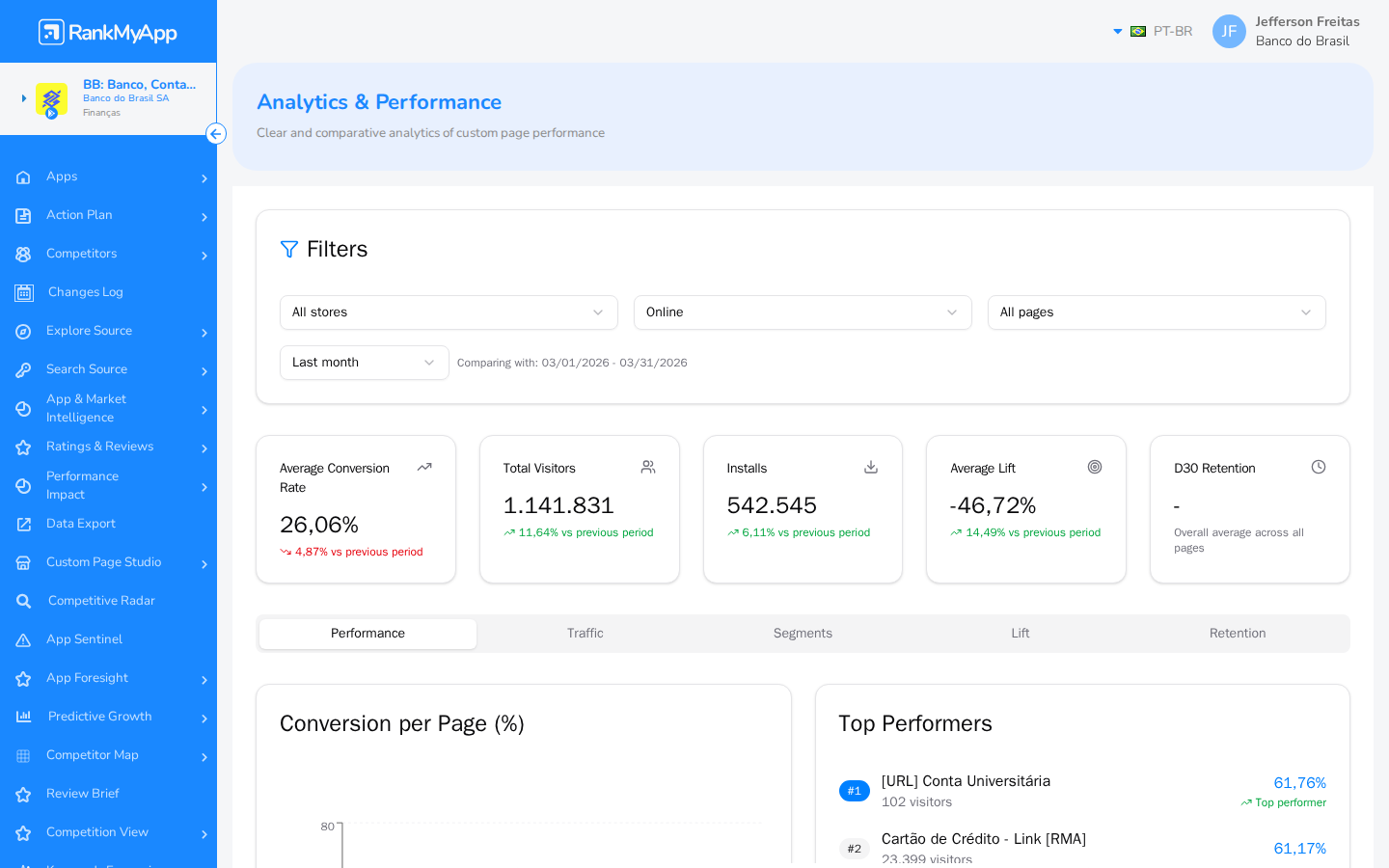This screenshot has height=868, width=1389.
Task: Click the App & Market Intelligence icon
Action: point(23,409)
